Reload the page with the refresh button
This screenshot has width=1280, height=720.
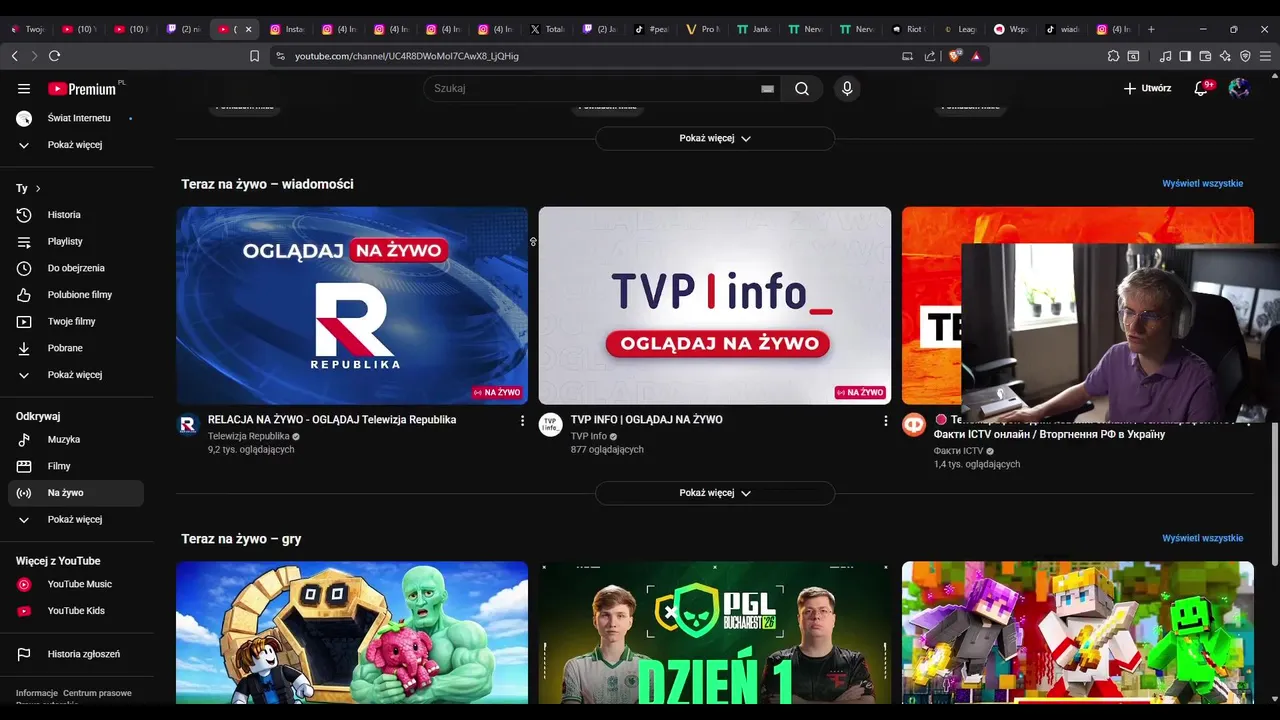54,56
